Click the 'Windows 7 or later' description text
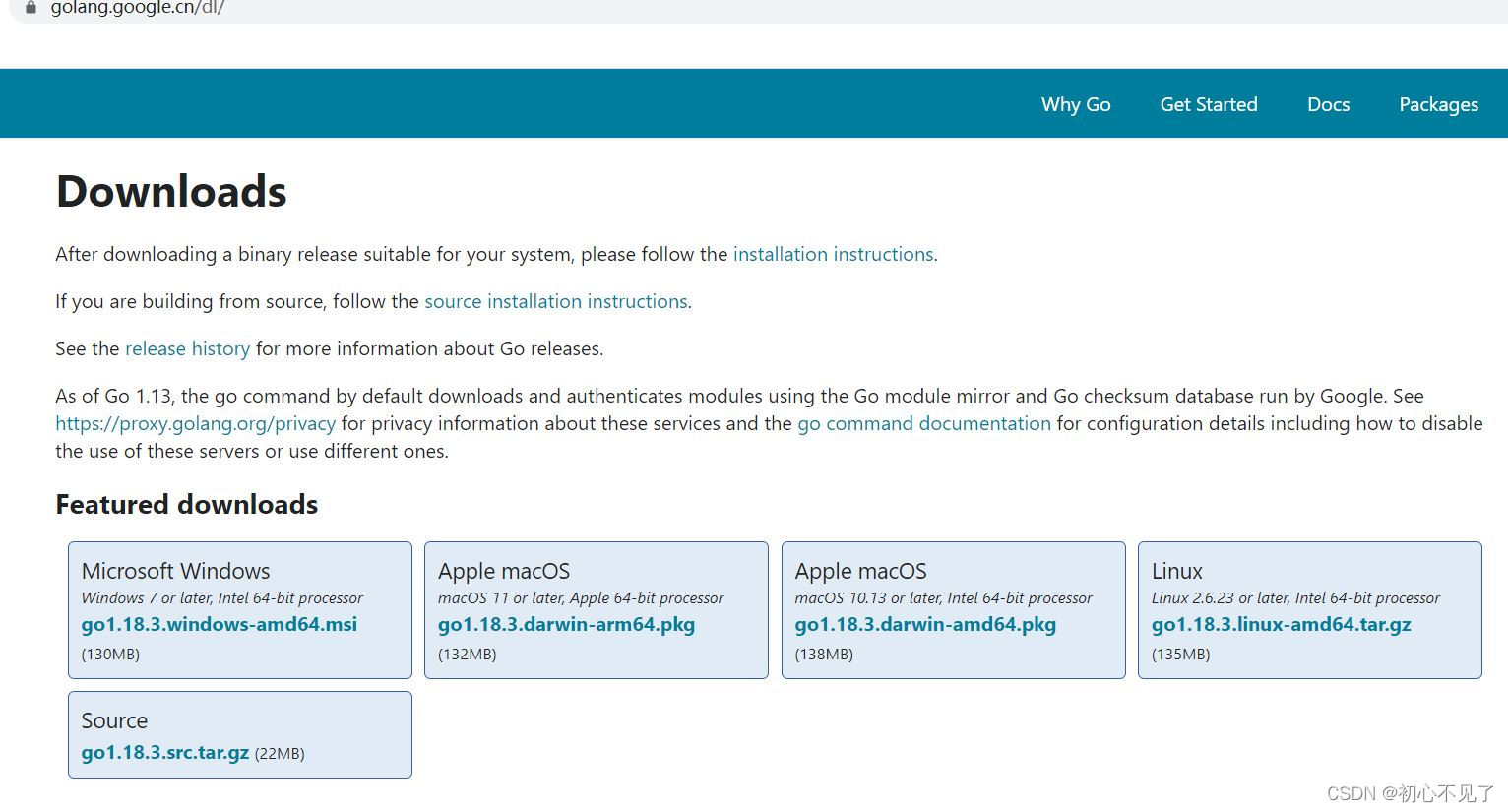The image size is (1508, 812). click(222, 597)
